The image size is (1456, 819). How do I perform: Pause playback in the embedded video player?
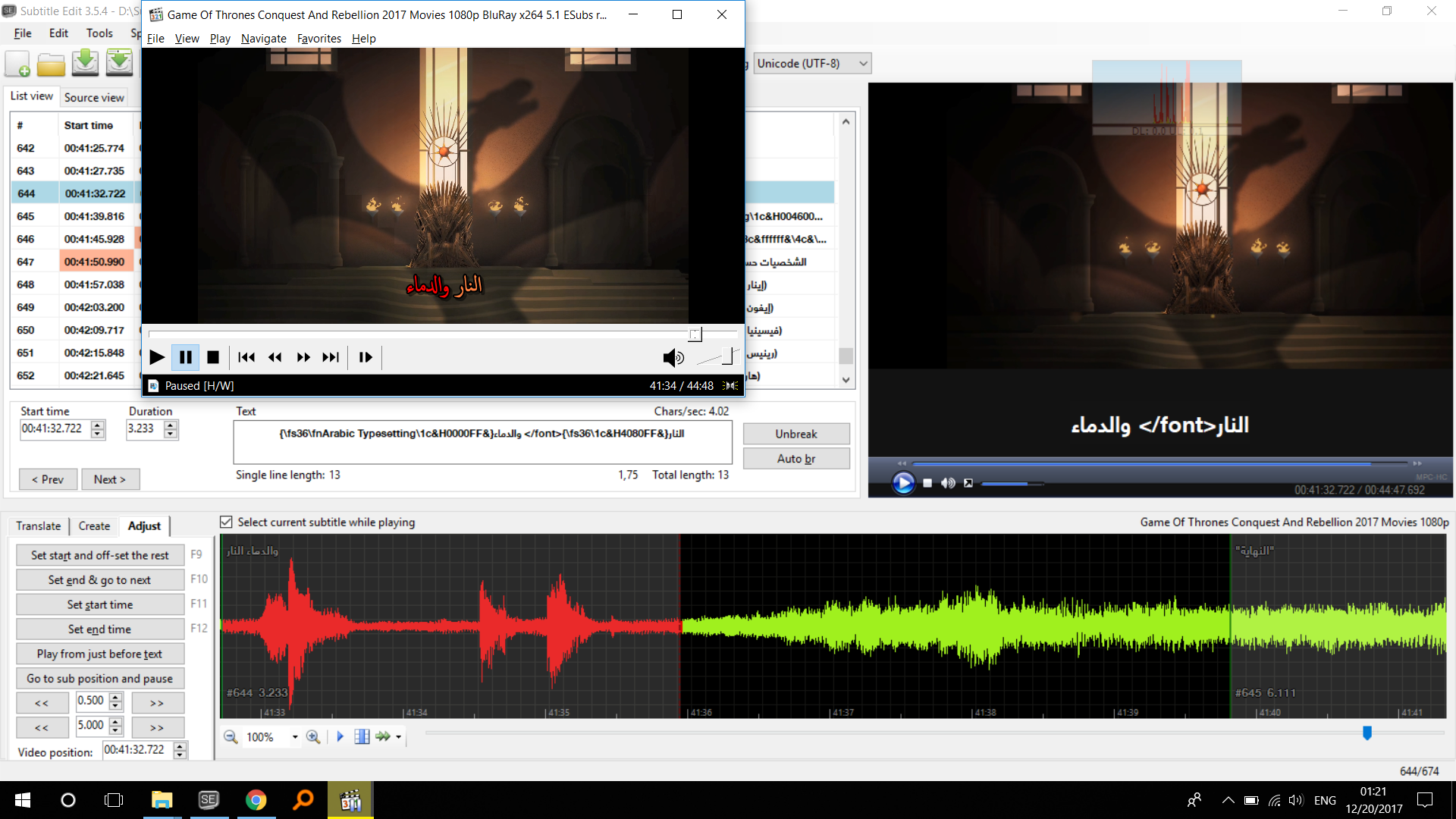[x=185, y=357]
